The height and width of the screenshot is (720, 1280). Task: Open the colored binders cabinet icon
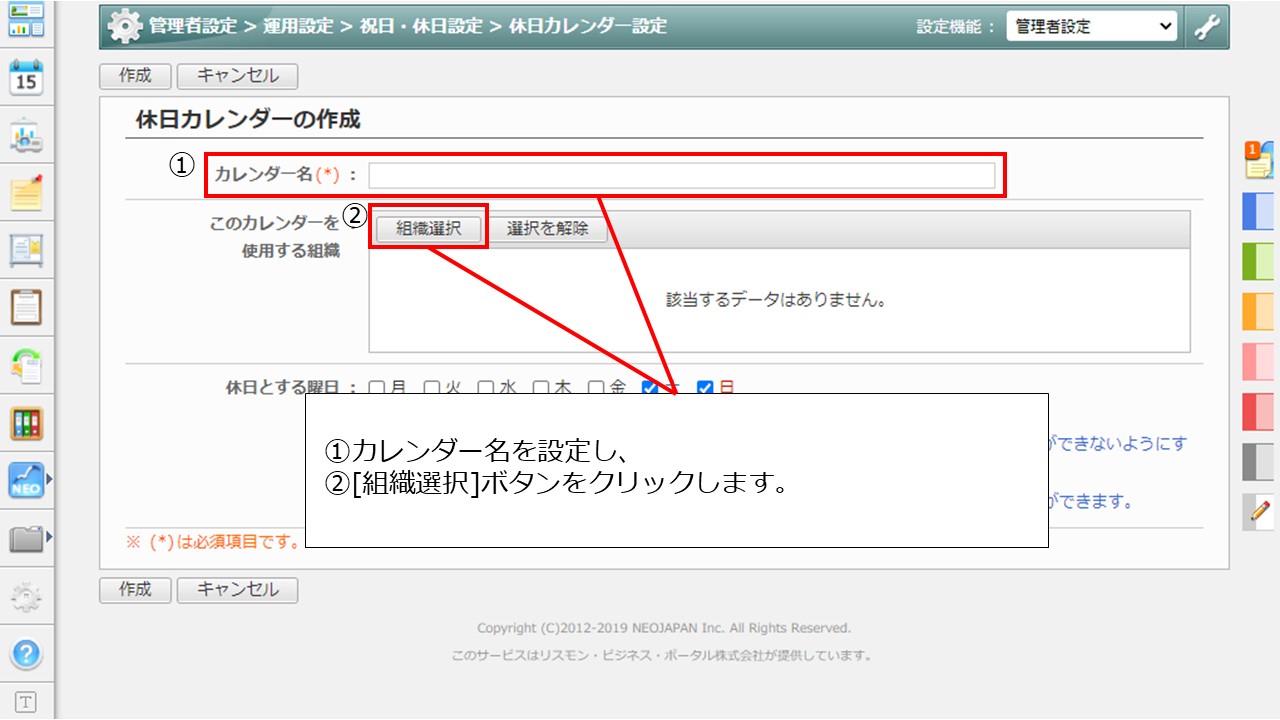click(x=26, y=423)
